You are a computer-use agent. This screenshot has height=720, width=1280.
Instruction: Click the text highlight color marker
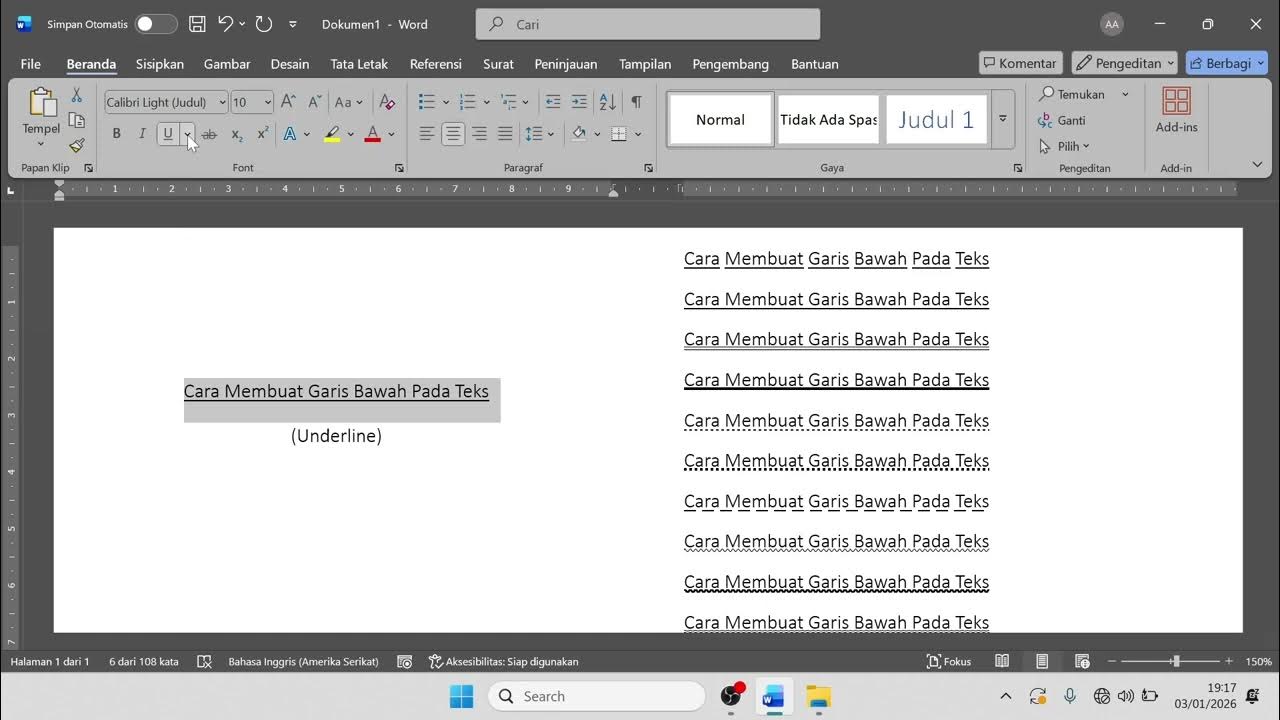tap(332, 134)
